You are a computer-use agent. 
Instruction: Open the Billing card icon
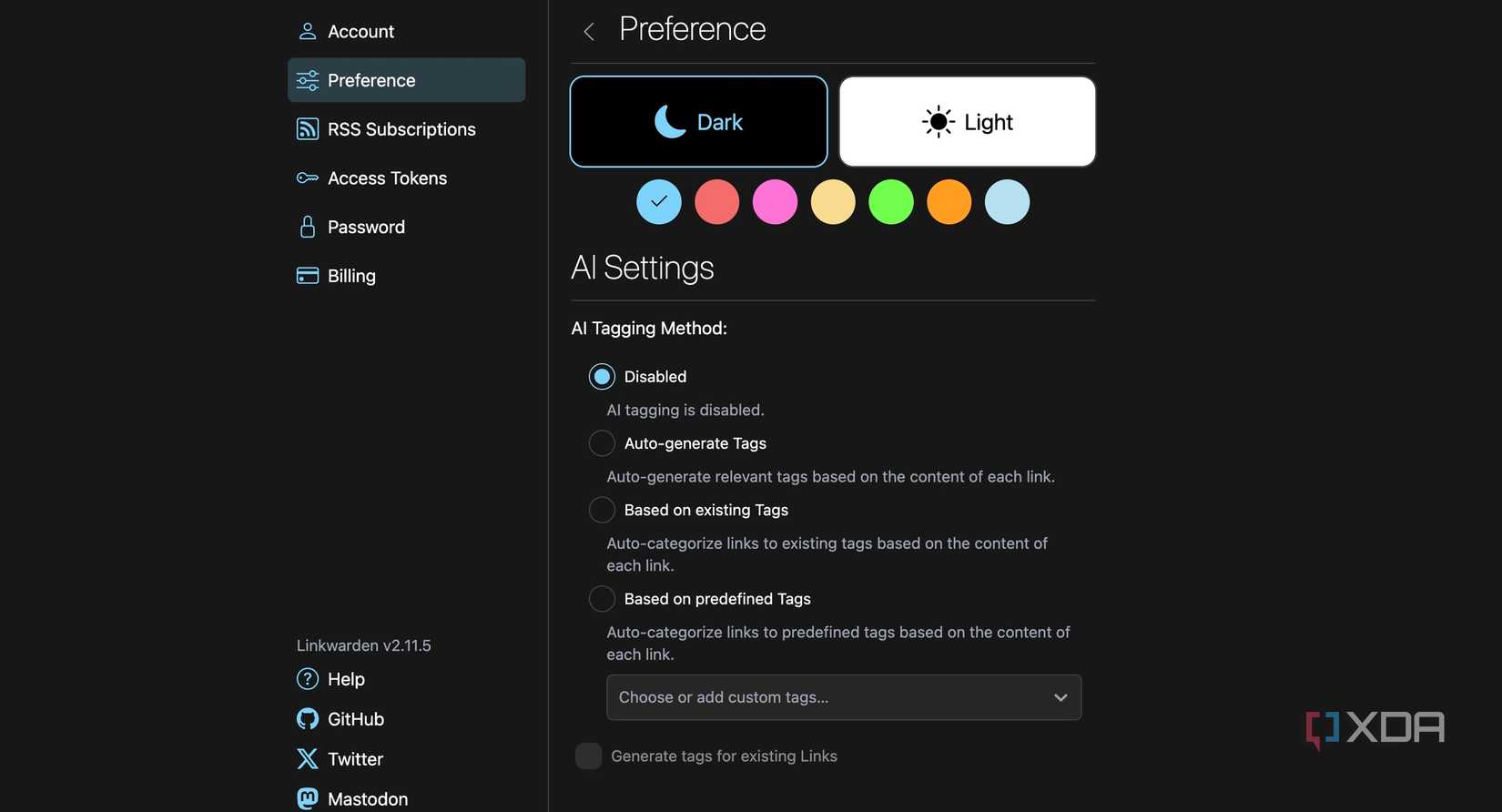[x=307, y=275]
